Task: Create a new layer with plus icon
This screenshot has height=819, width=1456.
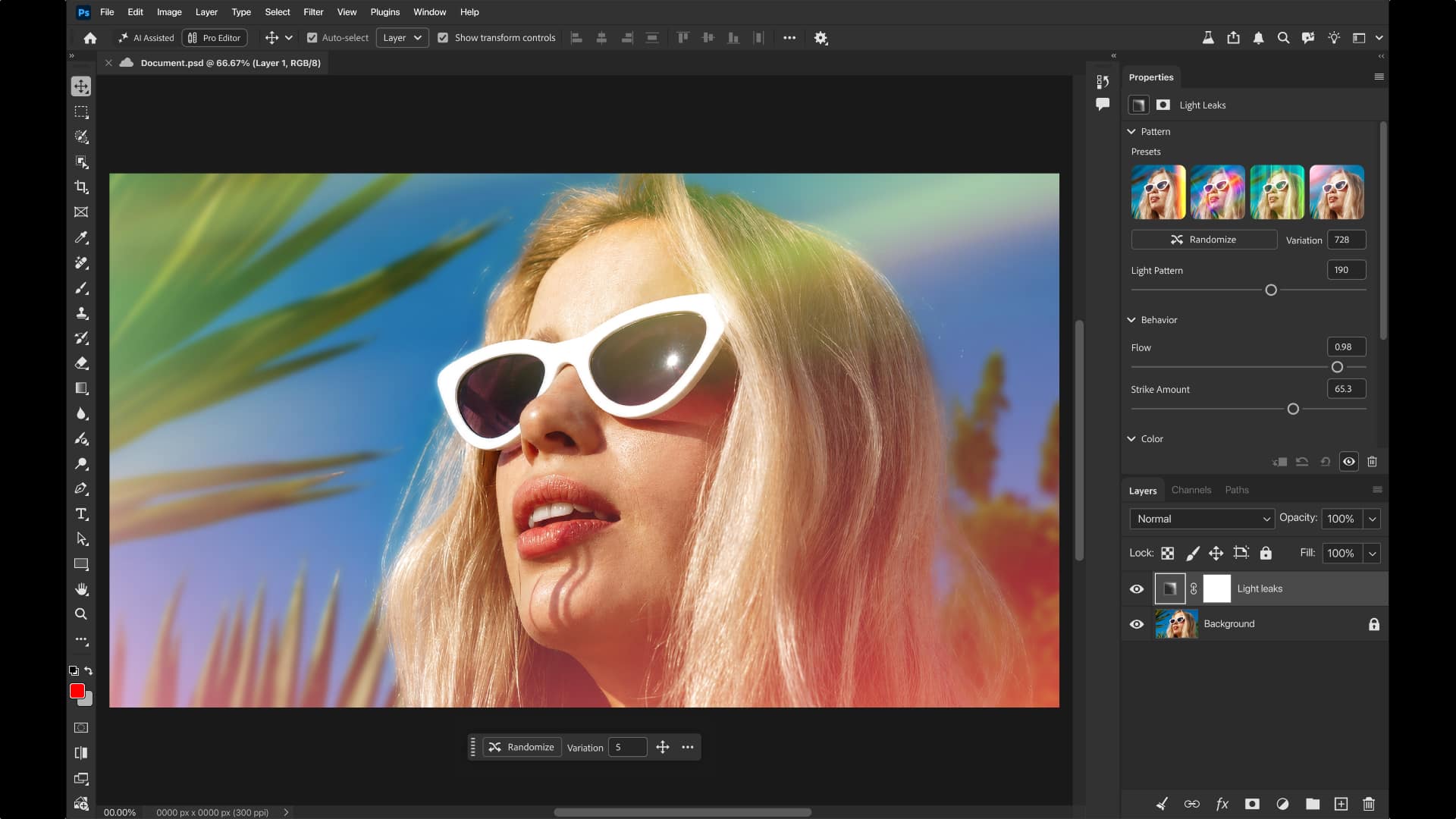Action: click(x=1341, y=804)
